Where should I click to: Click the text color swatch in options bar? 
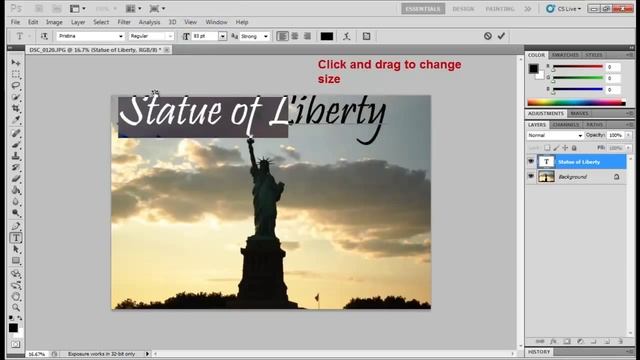pyautogui.click(x=327, y=36)
